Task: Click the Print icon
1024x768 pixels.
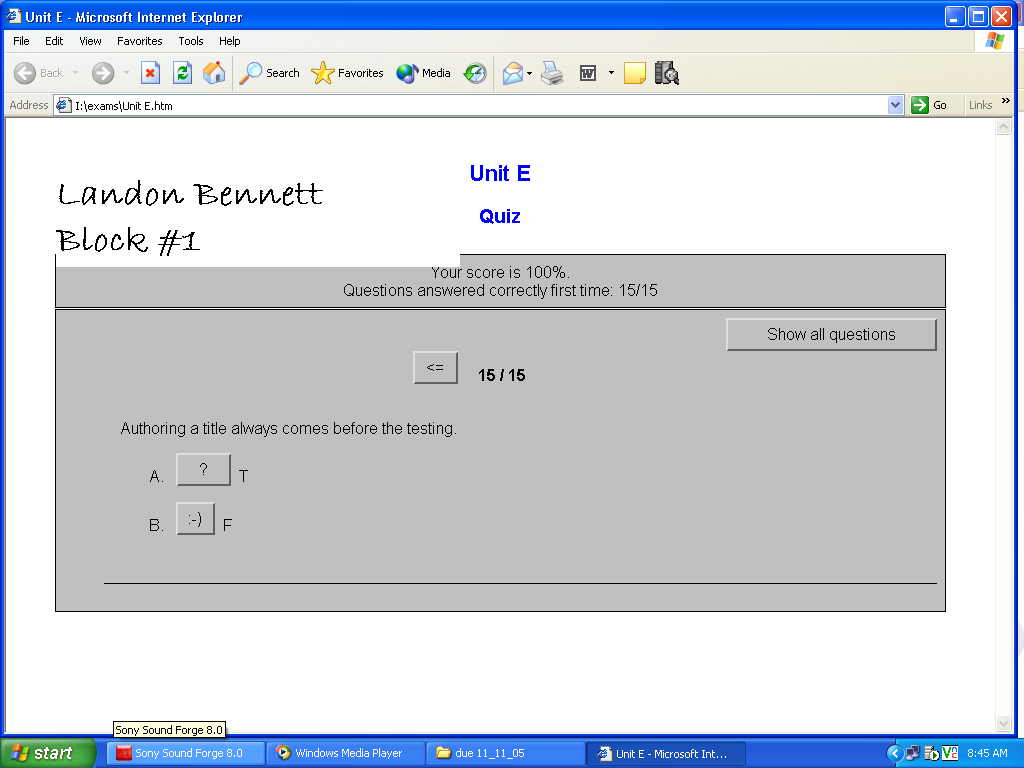Action: pos(552,73)
